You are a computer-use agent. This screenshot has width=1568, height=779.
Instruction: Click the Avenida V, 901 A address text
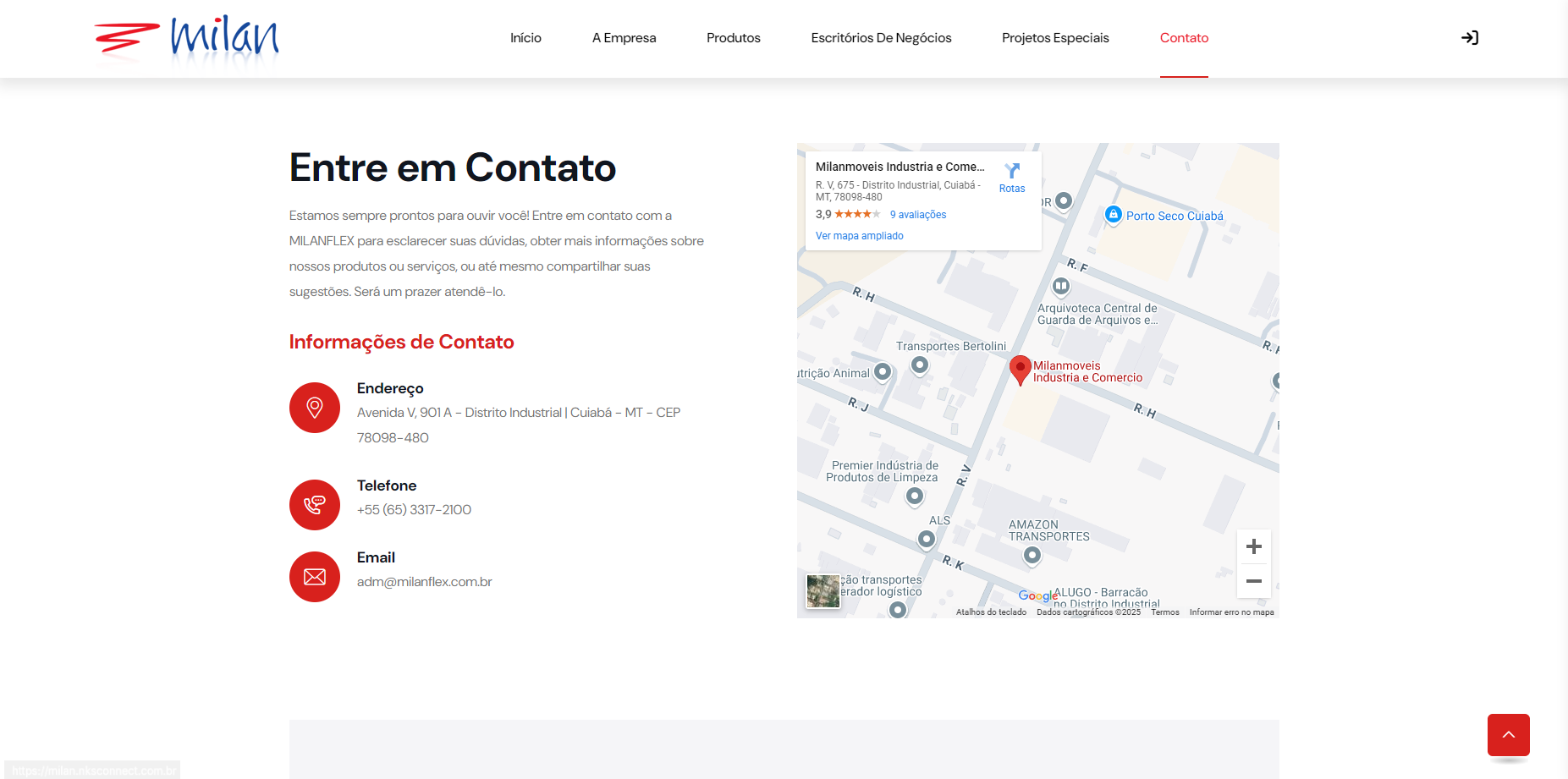(x=519, y=425)
